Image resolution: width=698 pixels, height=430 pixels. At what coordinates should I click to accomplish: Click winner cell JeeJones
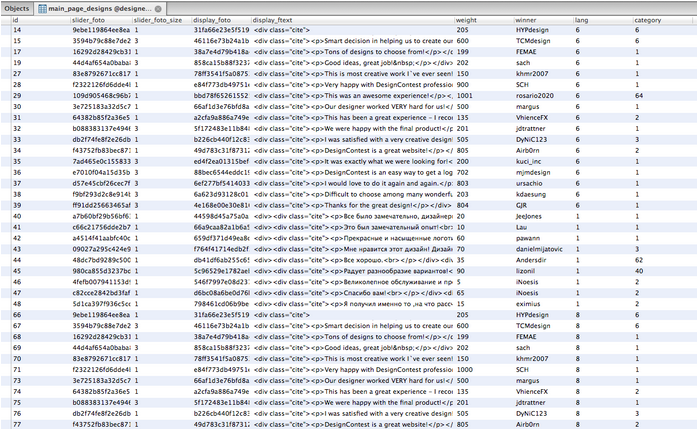pos(529,216)
